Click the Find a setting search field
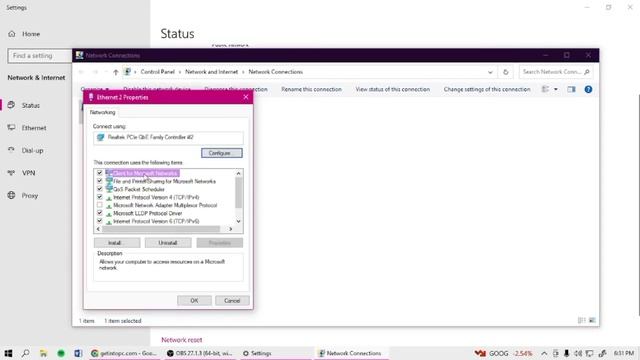This screenshot has height=360, width=640. (40, 56)
